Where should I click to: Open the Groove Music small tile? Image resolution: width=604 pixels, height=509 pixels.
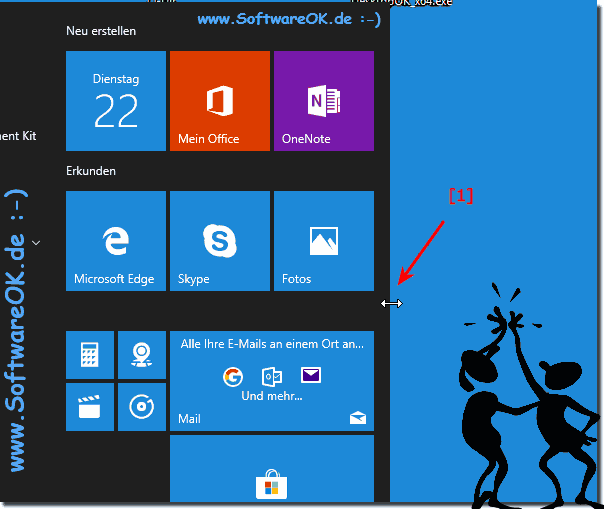click(142, 407)
